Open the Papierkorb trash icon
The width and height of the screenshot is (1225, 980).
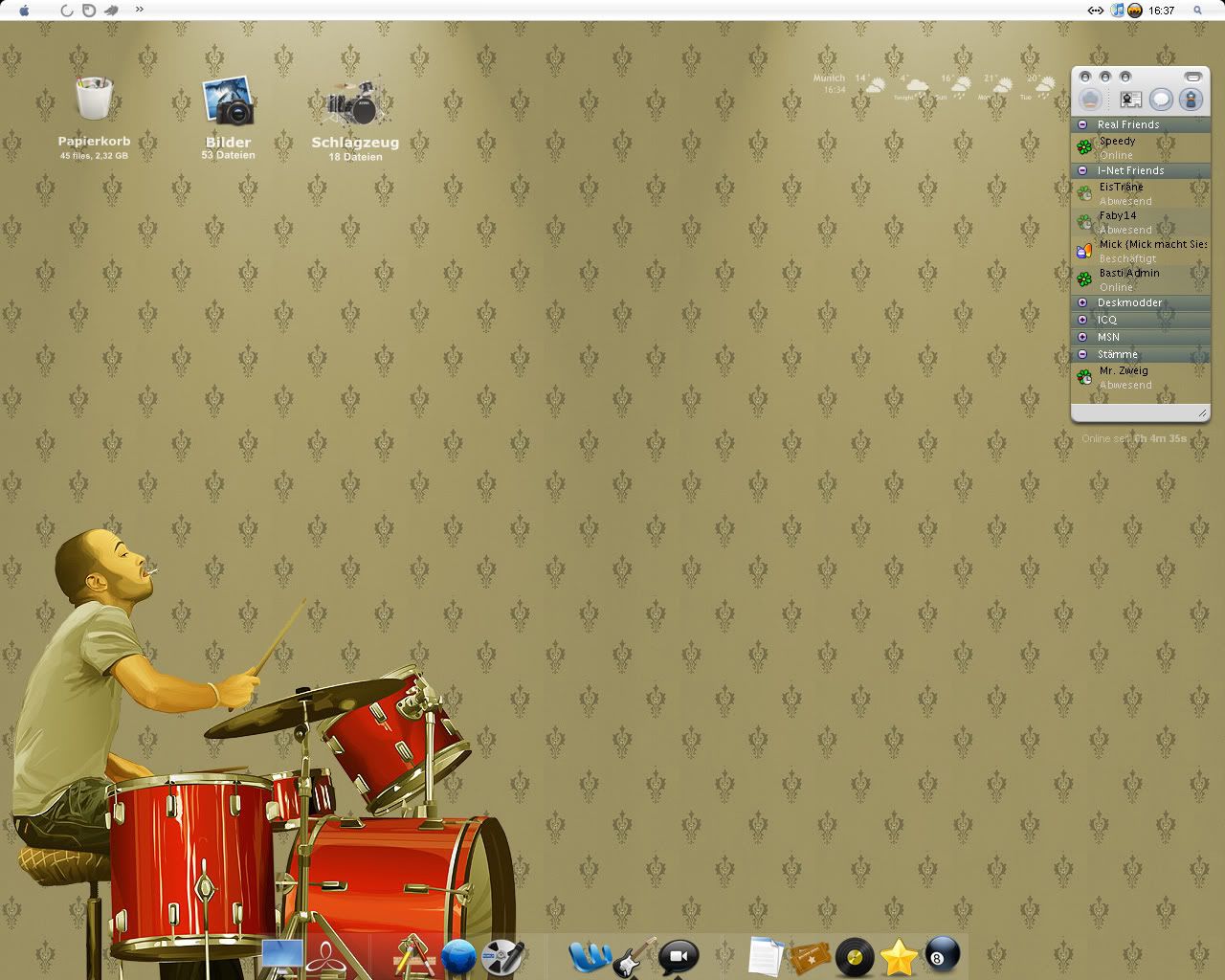[x=95, y=100]
